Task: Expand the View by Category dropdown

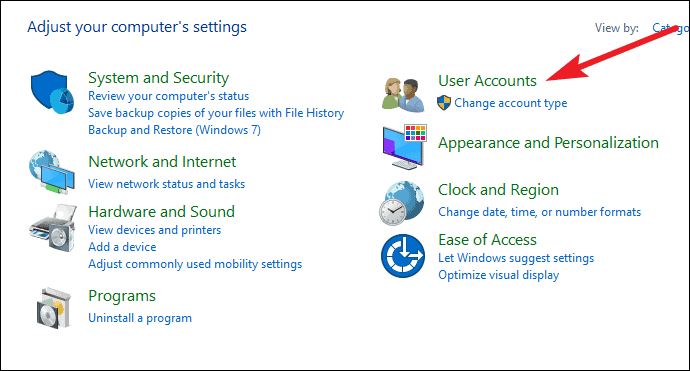Action: point(670,28)
